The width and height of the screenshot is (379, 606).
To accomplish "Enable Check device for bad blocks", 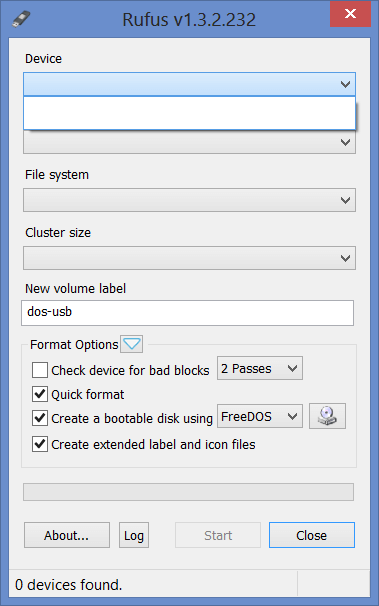I will (x=40, y=370).
